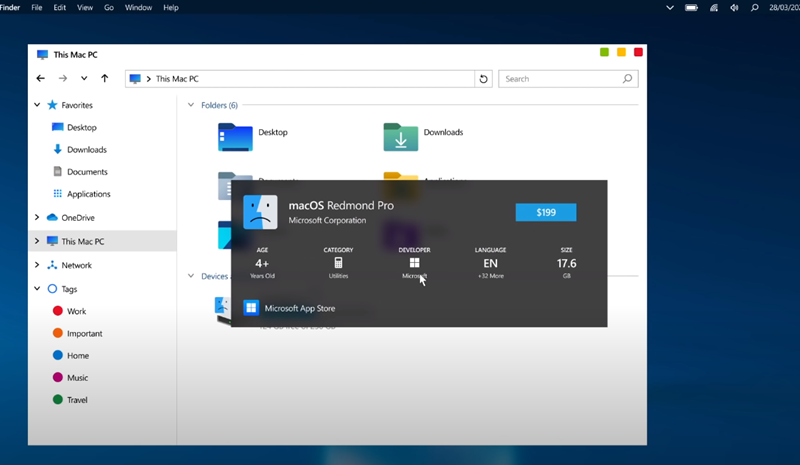This screenshot has width=800, height=465.
Task: Select Applications in the Favorites sidebar
Action: (88, 194)
